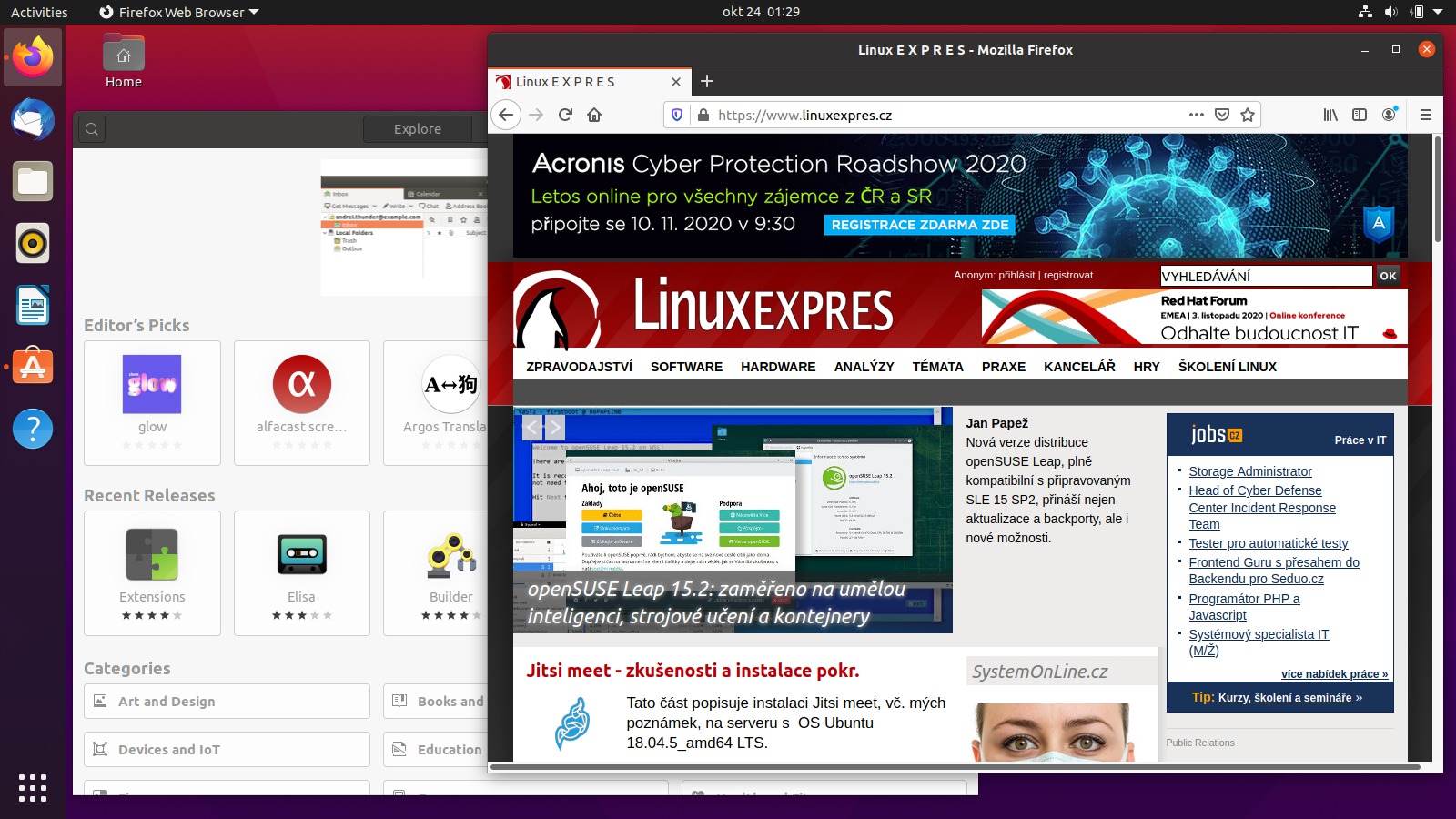Open LibreOffice Writer in dock
Image resolution: width=1456 pixels, height=819 pixels.
tap(33, 305)
